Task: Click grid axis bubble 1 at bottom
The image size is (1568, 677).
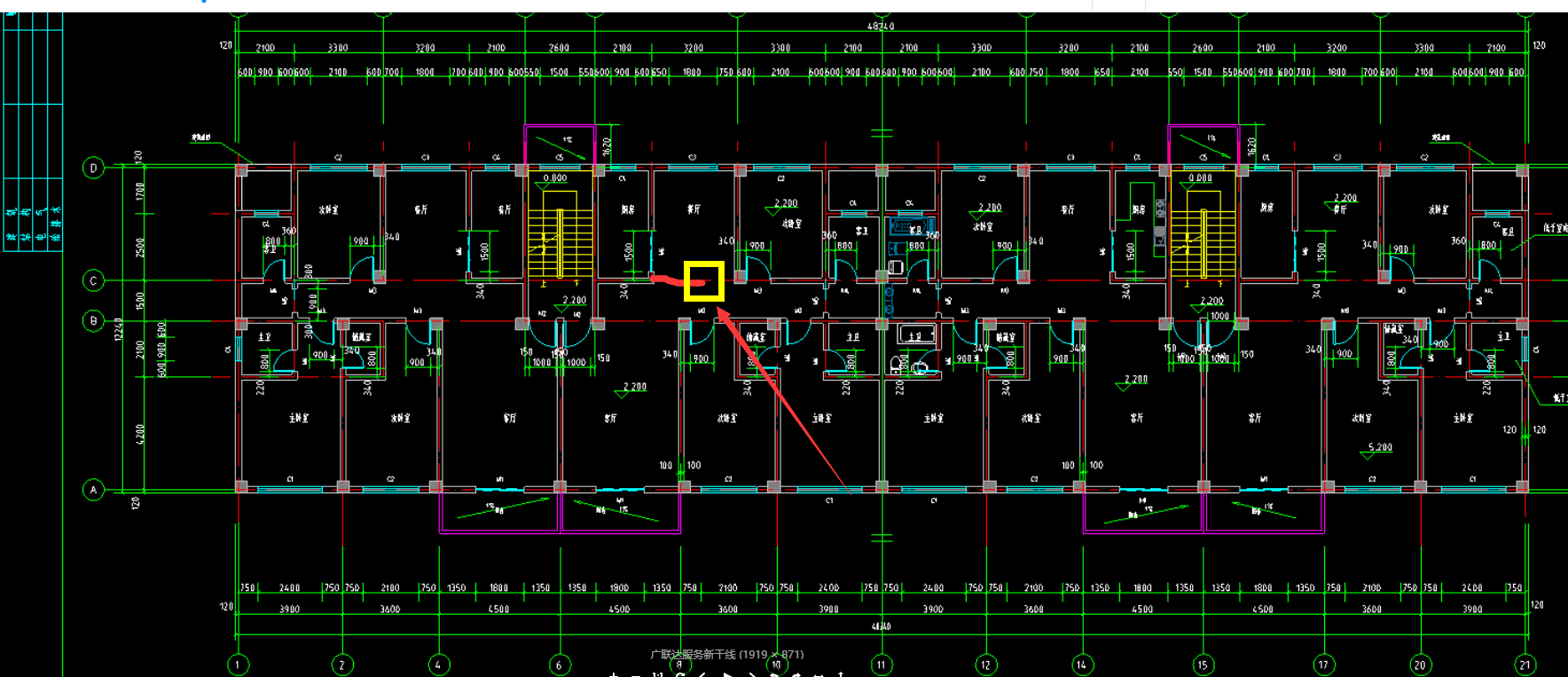Action: tap(238, 665)
